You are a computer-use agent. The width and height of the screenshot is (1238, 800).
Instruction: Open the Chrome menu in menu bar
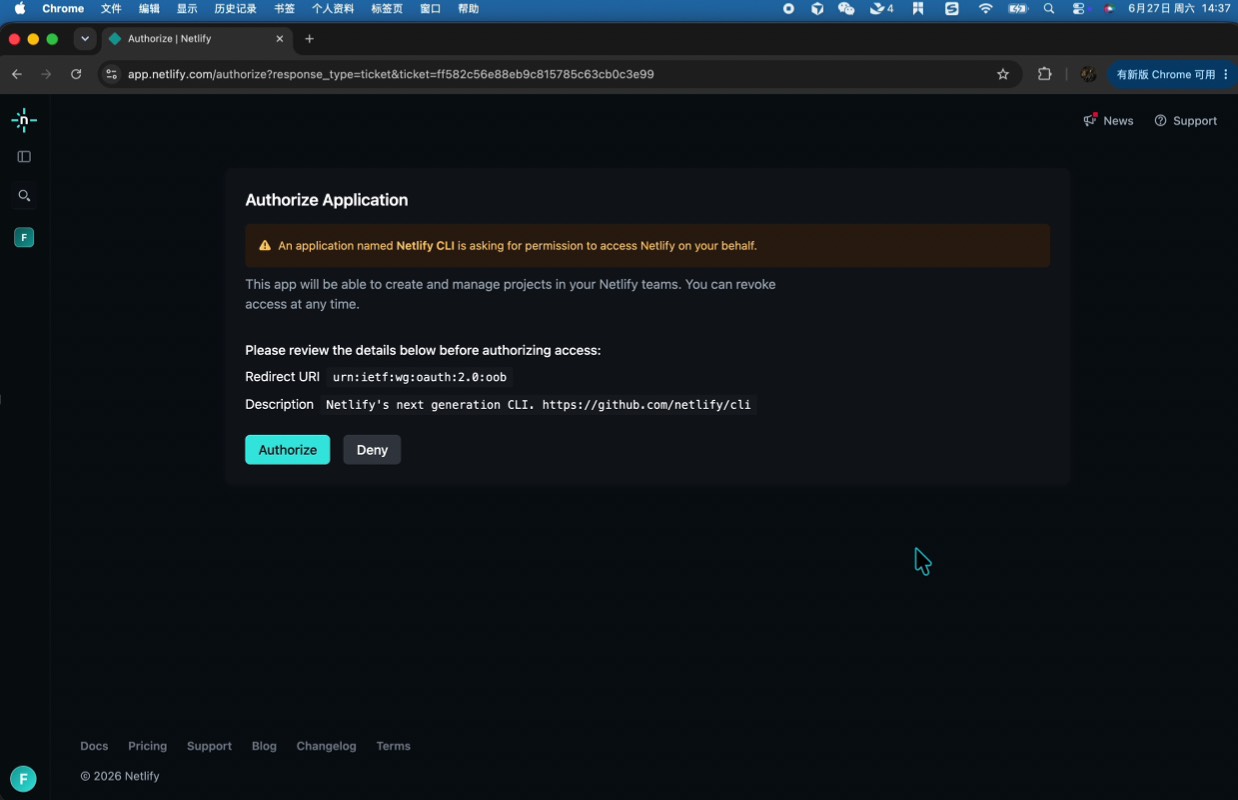point(63,9)
